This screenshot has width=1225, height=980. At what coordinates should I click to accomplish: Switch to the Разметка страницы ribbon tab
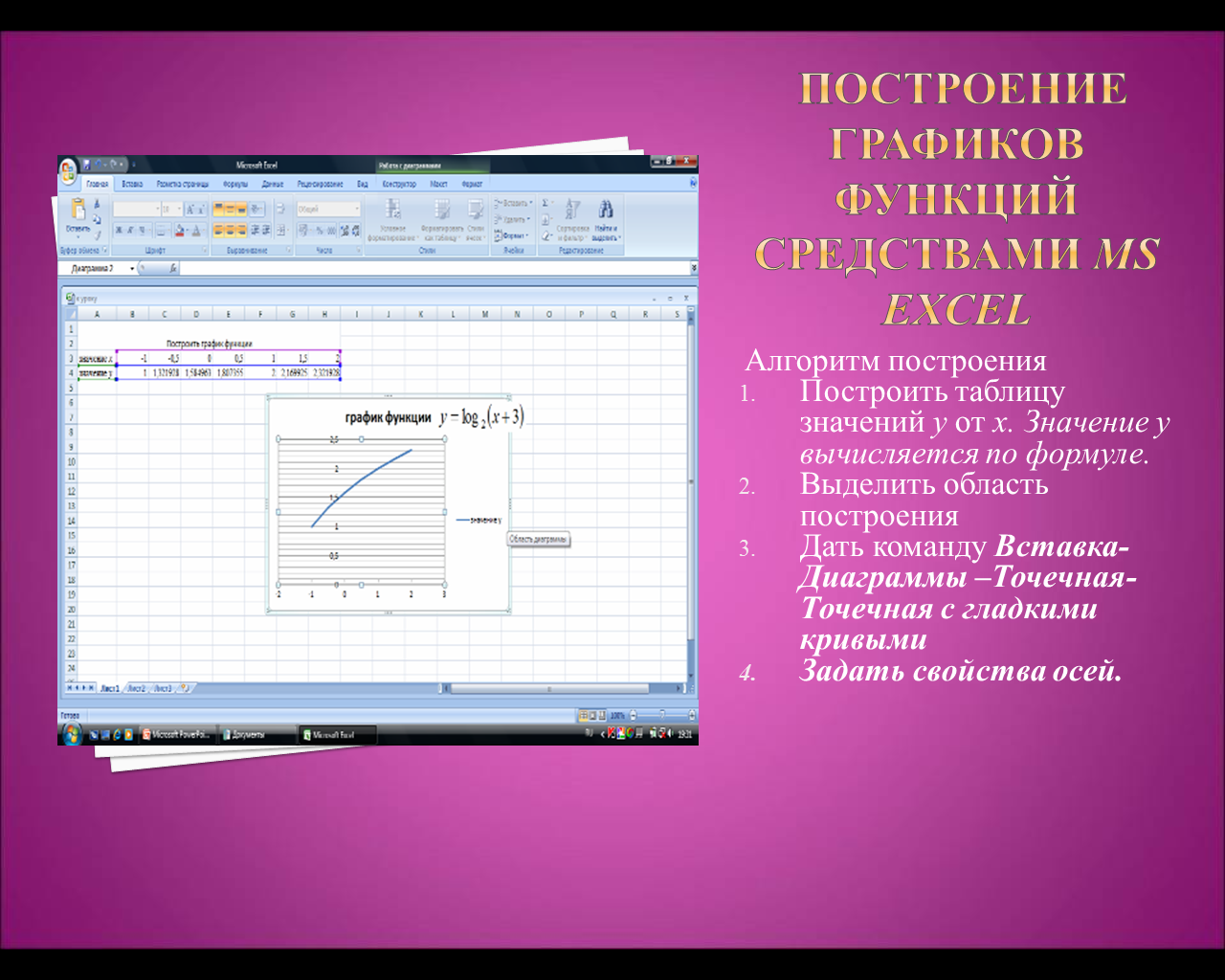click(x=183, y=184)
